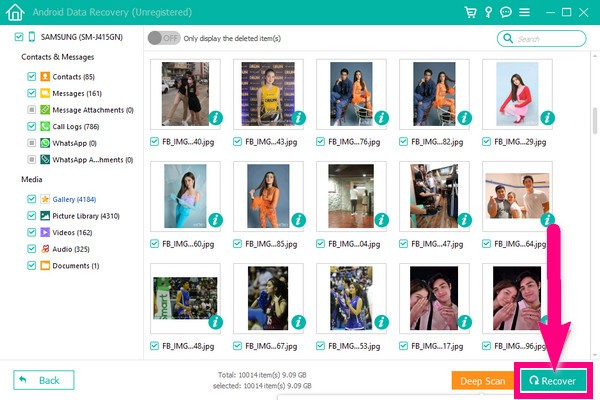Click the home icon in title bar
Viewport: 600px width, 400px height.
14,12
